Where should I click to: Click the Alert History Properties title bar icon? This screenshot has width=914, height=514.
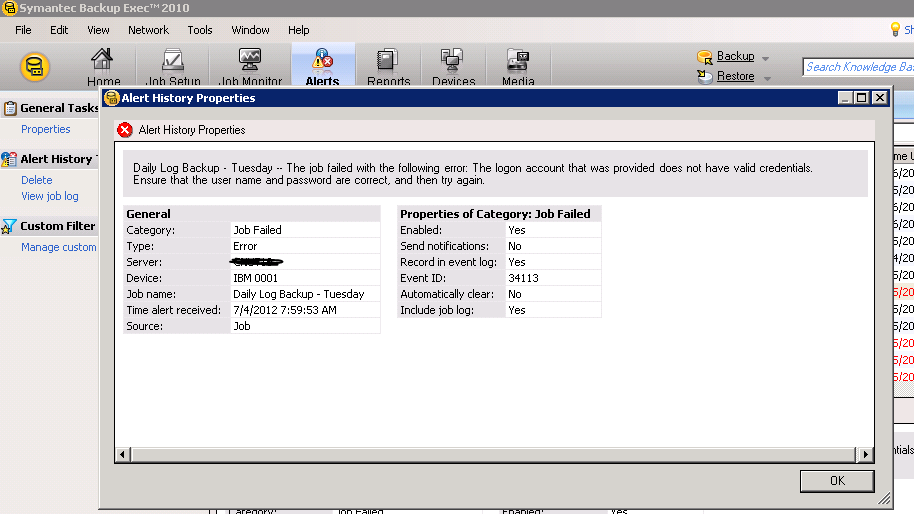point(111,98)
